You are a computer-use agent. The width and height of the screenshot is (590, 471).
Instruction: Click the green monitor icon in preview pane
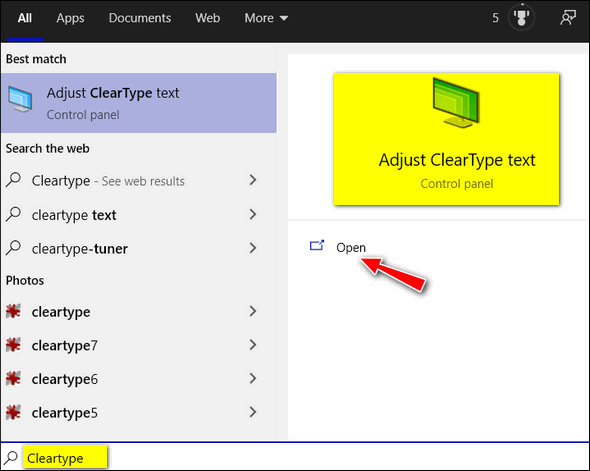point(456,102)
